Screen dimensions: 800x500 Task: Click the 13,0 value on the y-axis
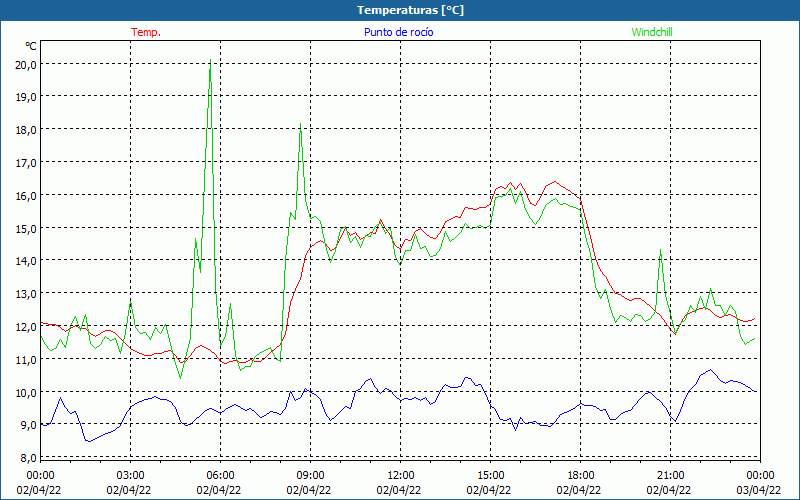tap(27, 294)
